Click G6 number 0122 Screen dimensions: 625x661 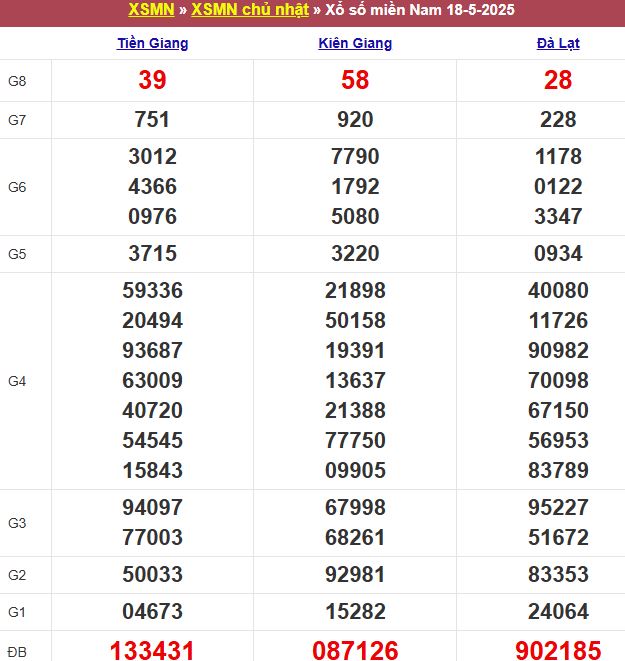click(558, 186)
